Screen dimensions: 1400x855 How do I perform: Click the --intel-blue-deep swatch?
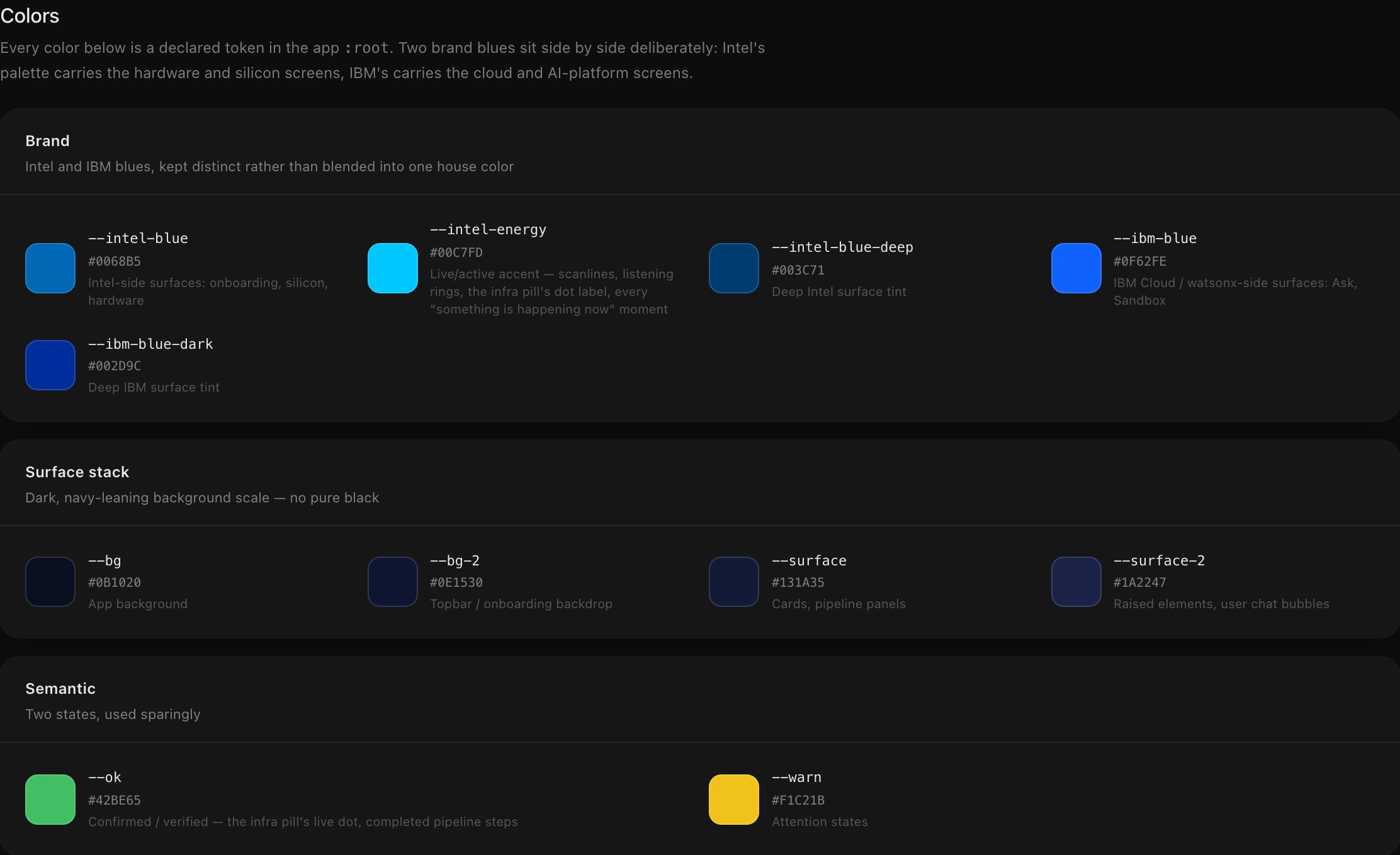tap(734, 268)
